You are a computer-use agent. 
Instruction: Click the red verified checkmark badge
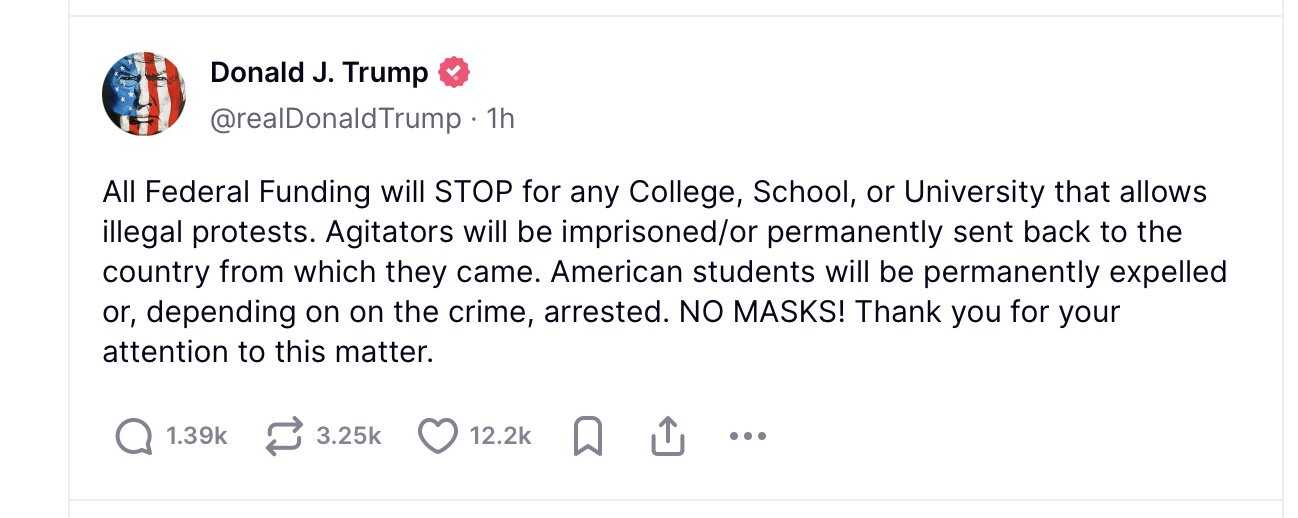click(x=455, y=73)
